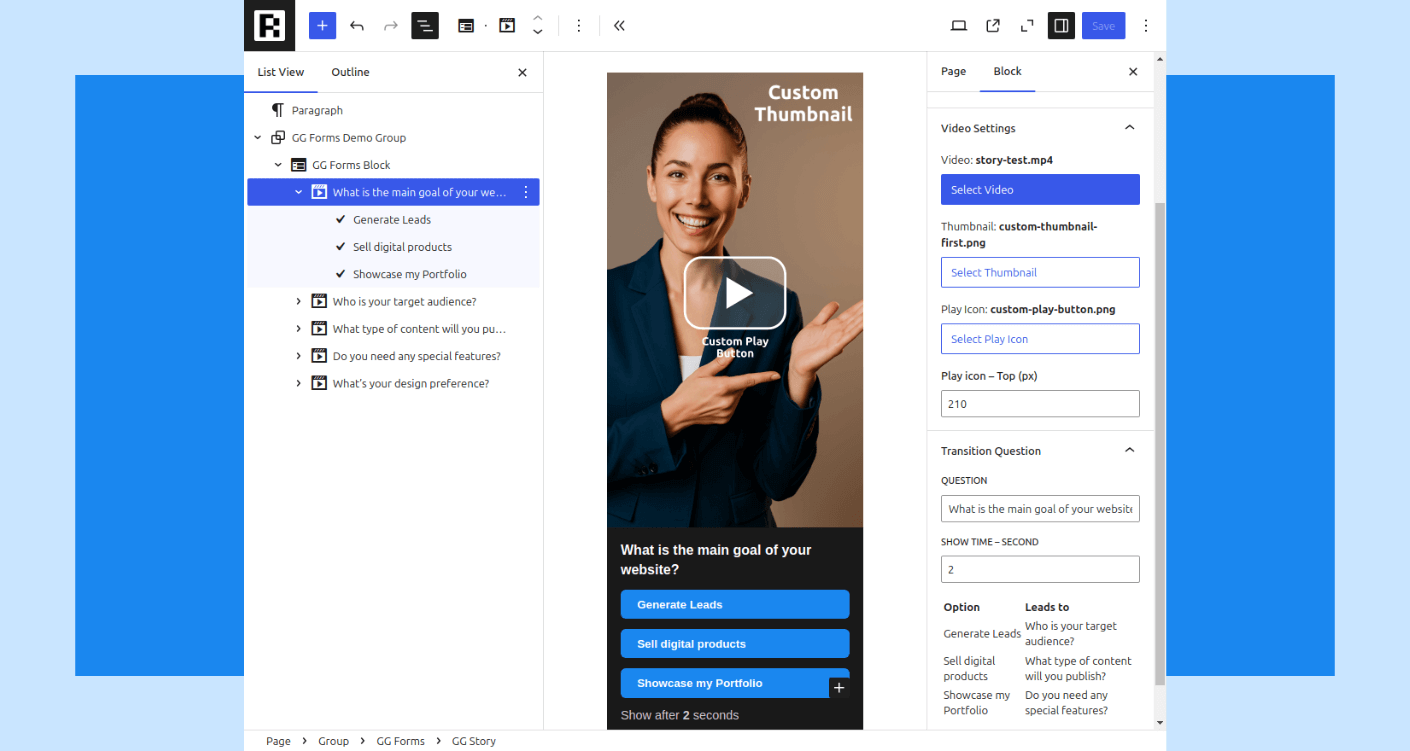Viewport: 1410px width, 751px height.
Task: Click the GG Story block type icon in toolbar
Action: 507,26
